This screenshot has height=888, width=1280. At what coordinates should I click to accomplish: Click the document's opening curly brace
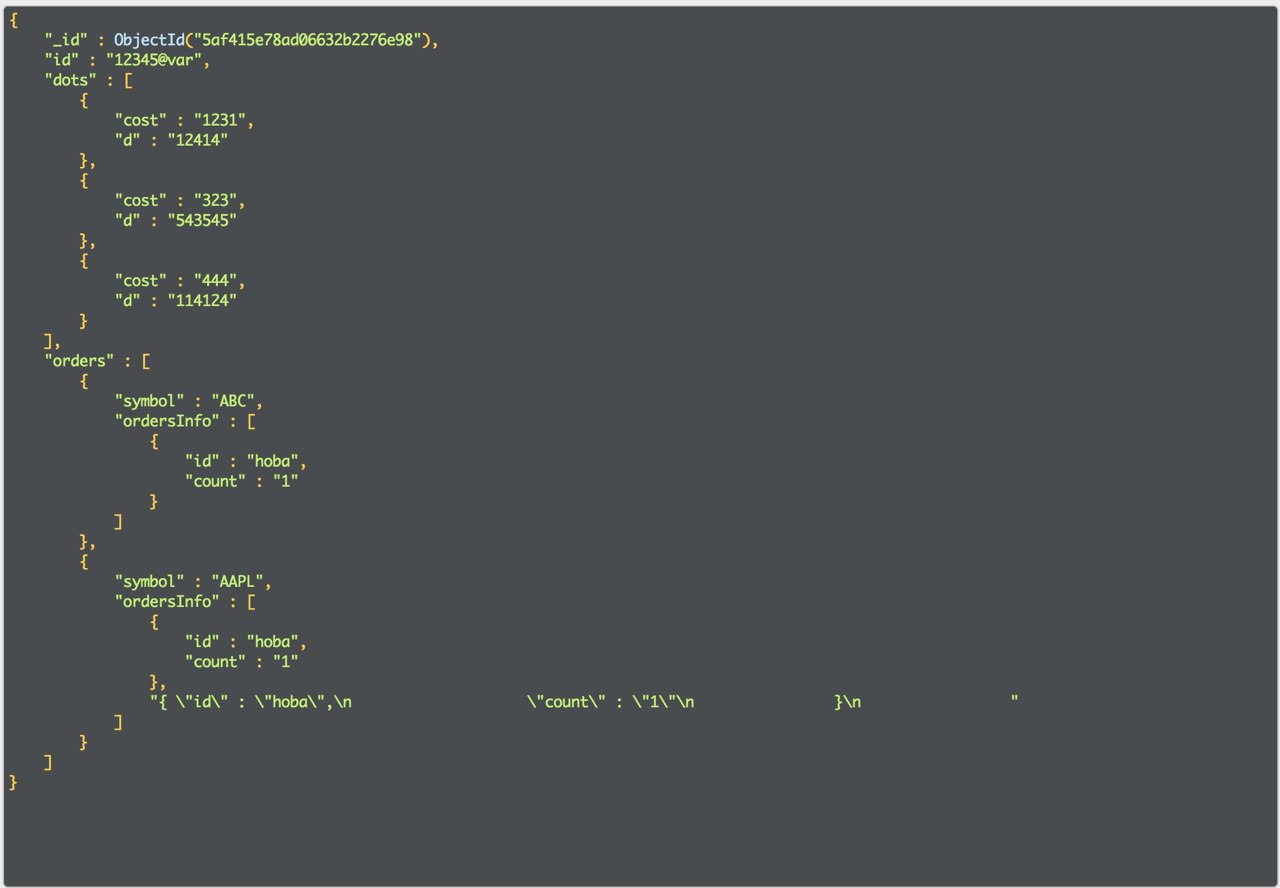pyautogui.click(x=13, y=20)
